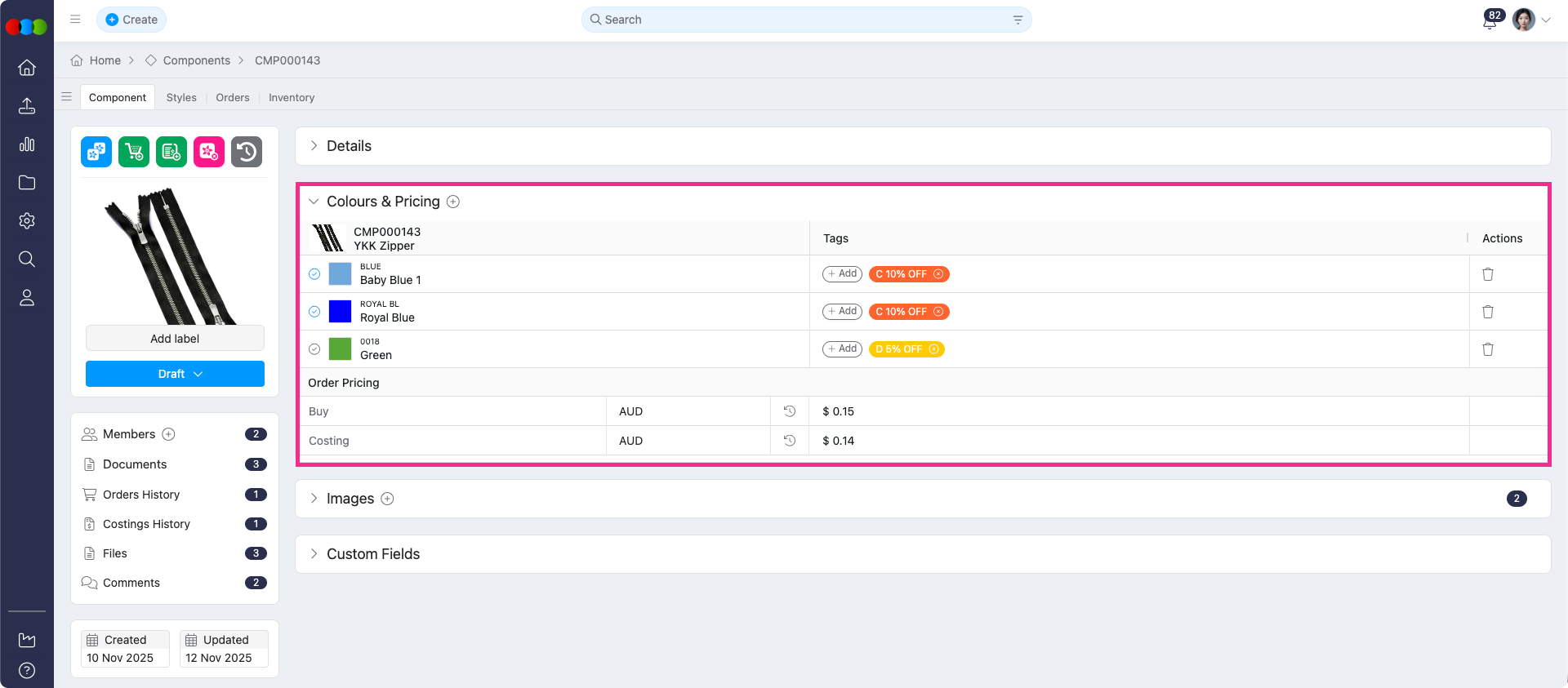Expand the Details section

click(349, 146)
